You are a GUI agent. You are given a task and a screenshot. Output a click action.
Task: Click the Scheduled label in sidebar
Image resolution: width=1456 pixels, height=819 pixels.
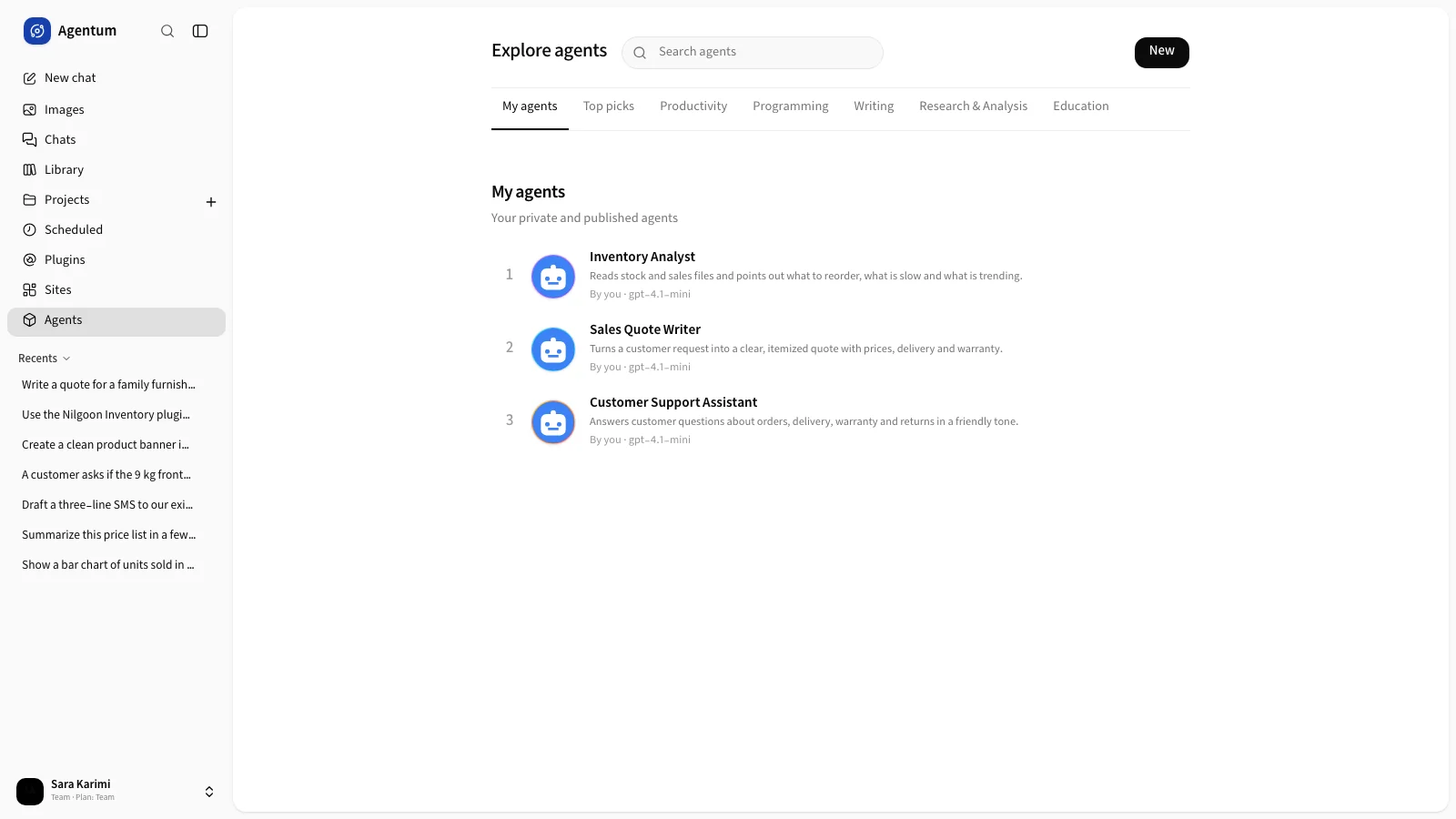(74, 230)
